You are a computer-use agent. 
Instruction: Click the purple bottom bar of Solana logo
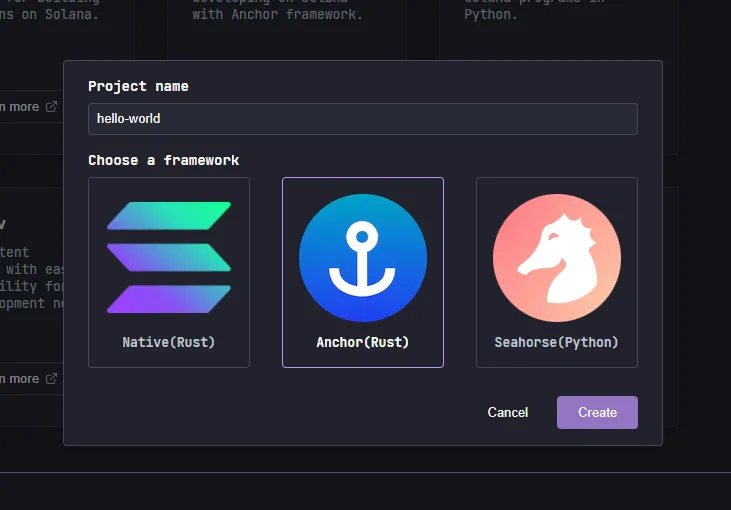[x=169, y=299]
